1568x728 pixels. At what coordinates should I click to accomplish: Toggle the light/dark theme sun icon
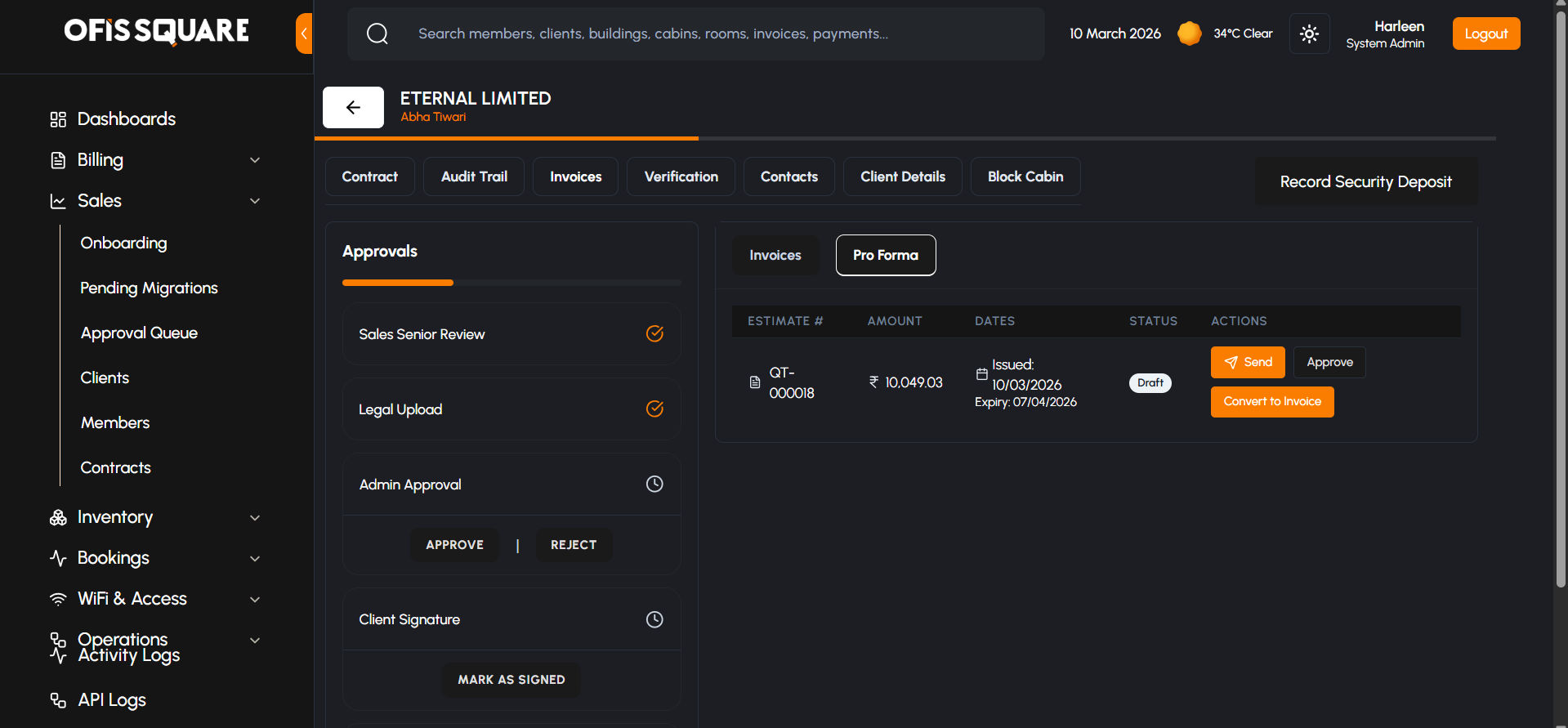(x=1309, y=33)
